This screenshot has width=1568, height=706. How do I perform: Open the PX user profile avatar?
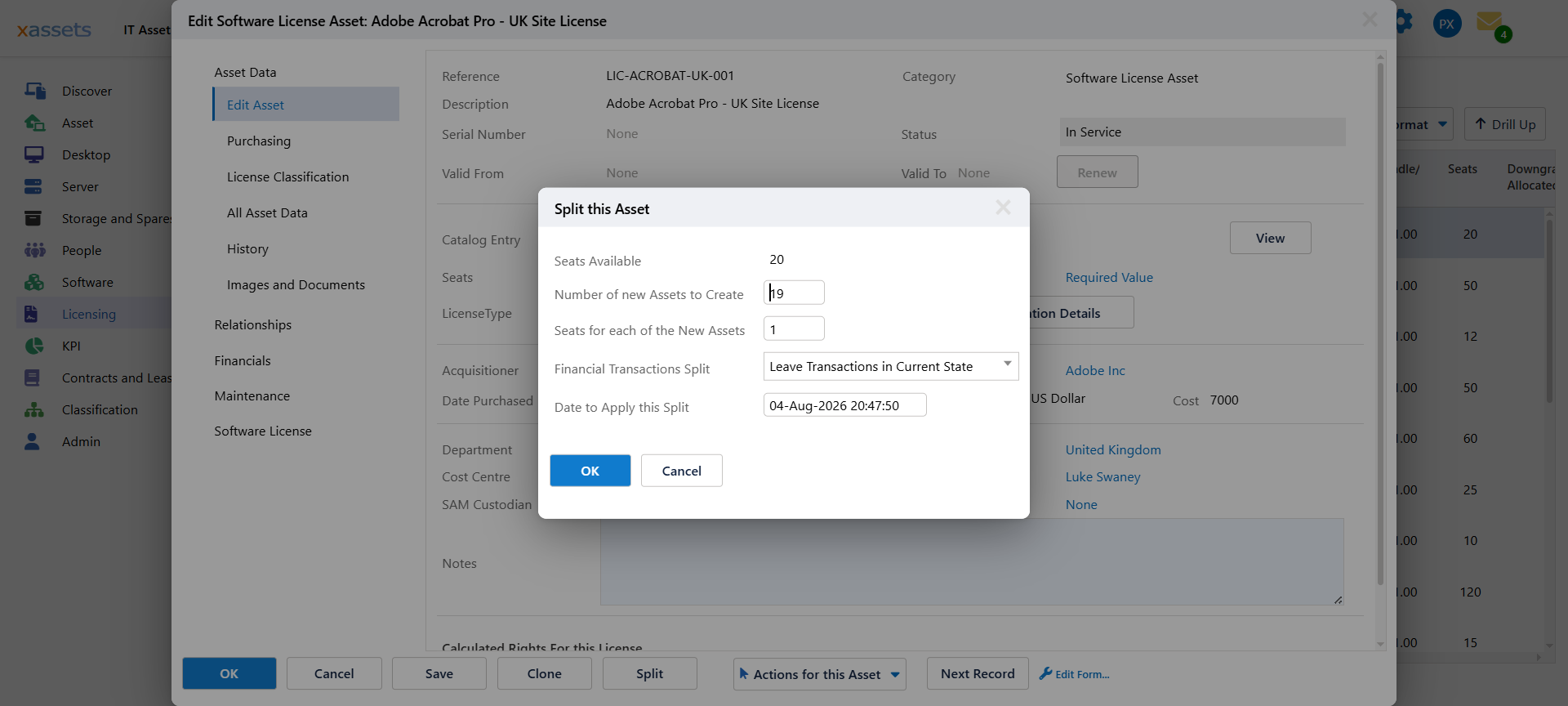click(x=1447, y=24)
